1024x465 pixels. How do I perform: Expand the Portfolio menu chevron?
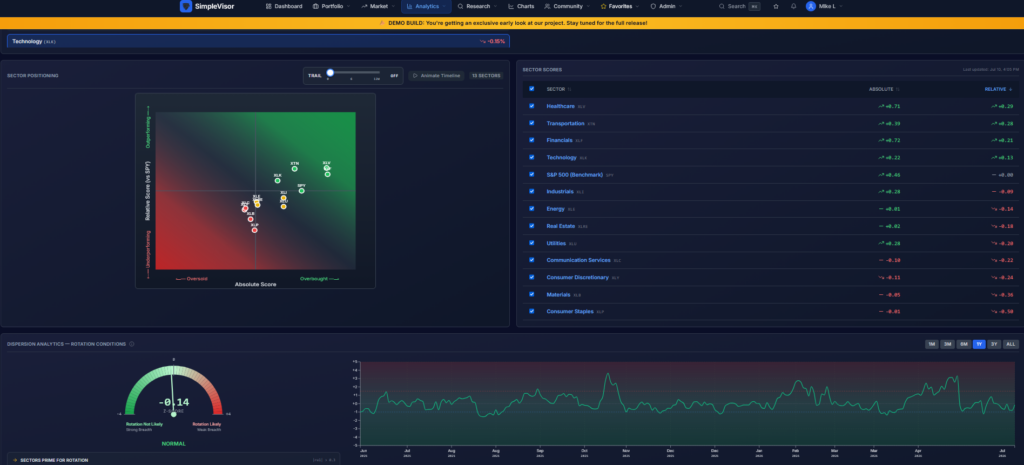pos(348,6)
